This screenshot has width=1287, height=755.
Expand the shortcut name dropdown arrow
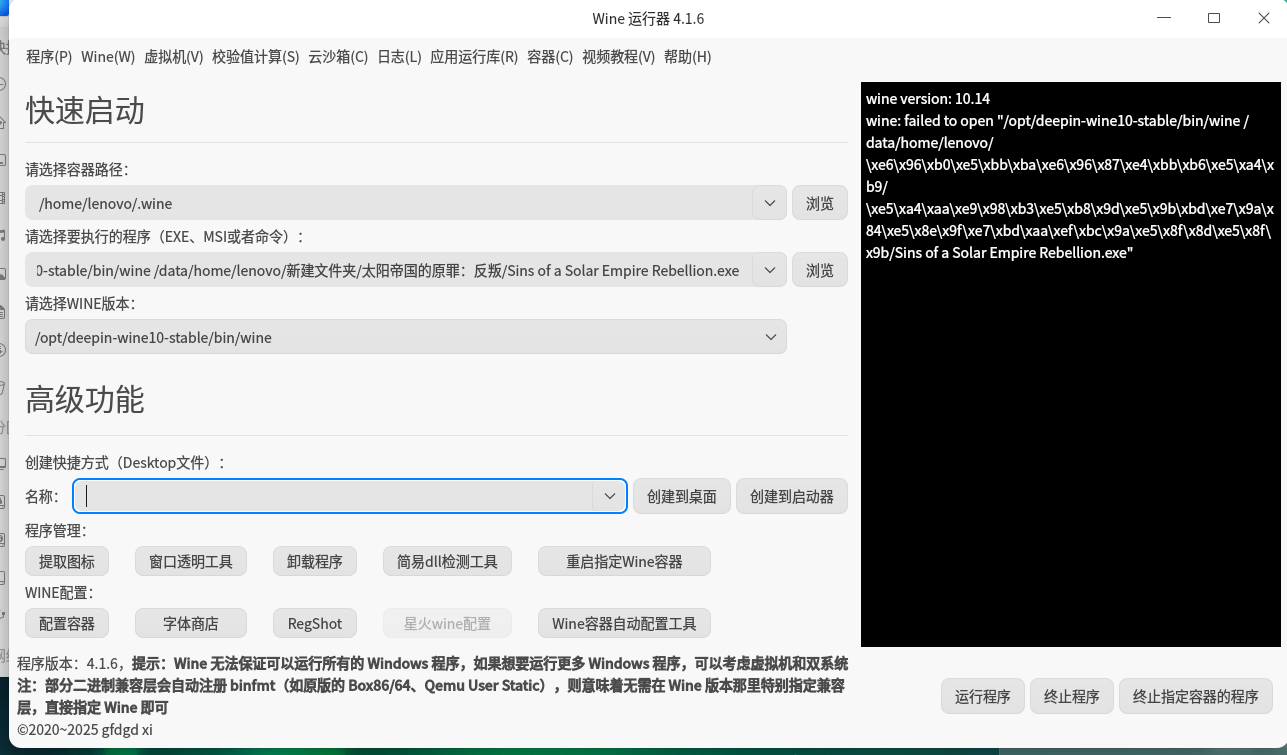609,496
